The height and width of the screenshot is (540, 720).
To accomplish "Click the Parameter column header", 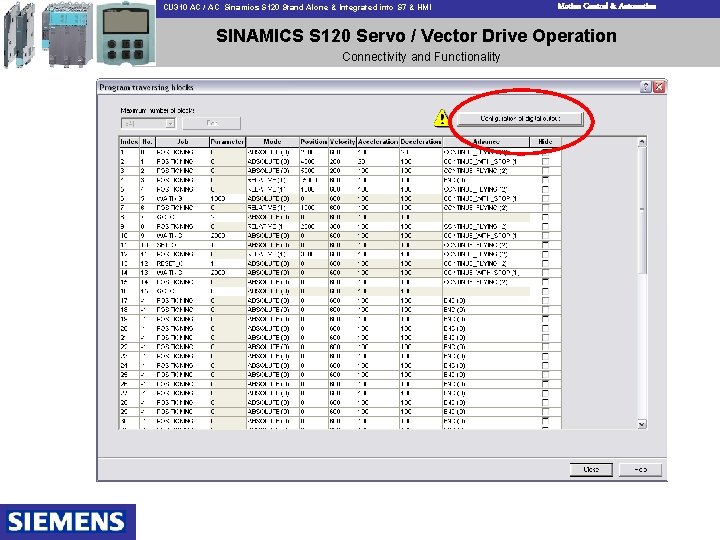I will pyautogui.click(x=228, y=142).
